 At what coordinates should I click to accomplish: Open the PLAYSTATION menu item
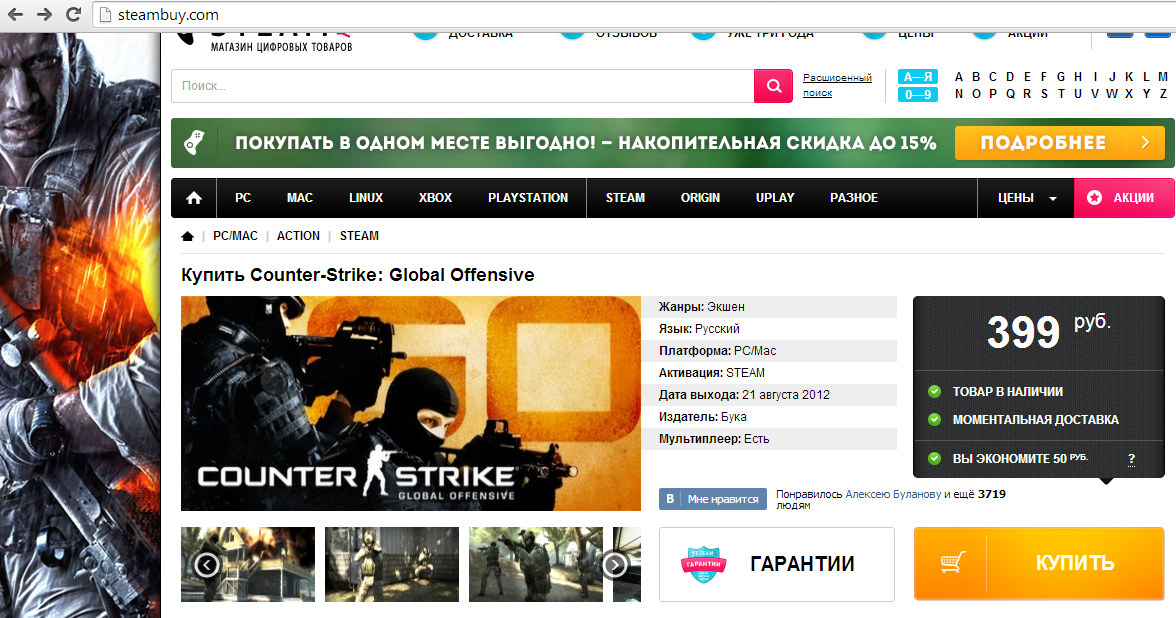point(528,198)
